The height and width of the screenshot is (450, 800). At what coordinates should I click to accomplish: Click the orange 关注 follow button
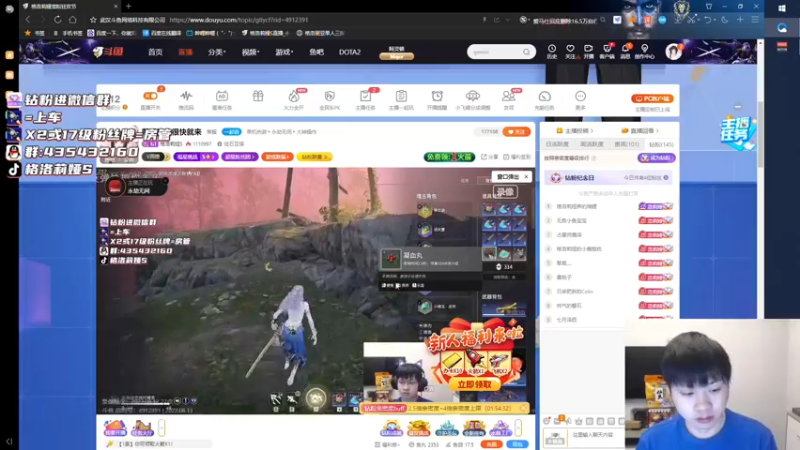tap(516, 132)
